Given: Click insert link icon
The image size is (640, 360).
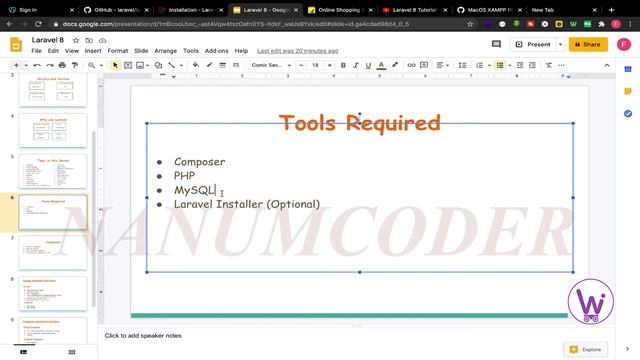Looking at the screenshot, I should click(411, 65).
